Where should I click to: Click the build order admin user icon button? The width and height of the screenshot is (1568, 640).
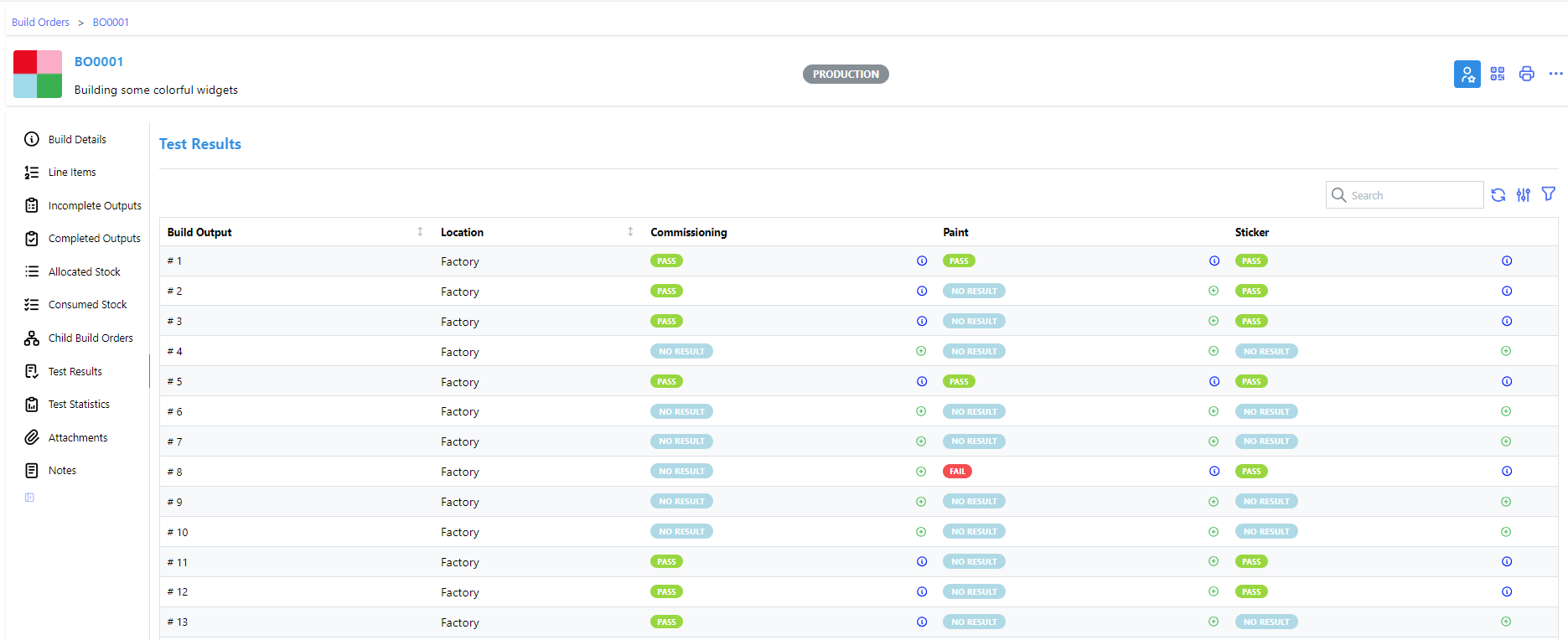tap(1467, 74)
